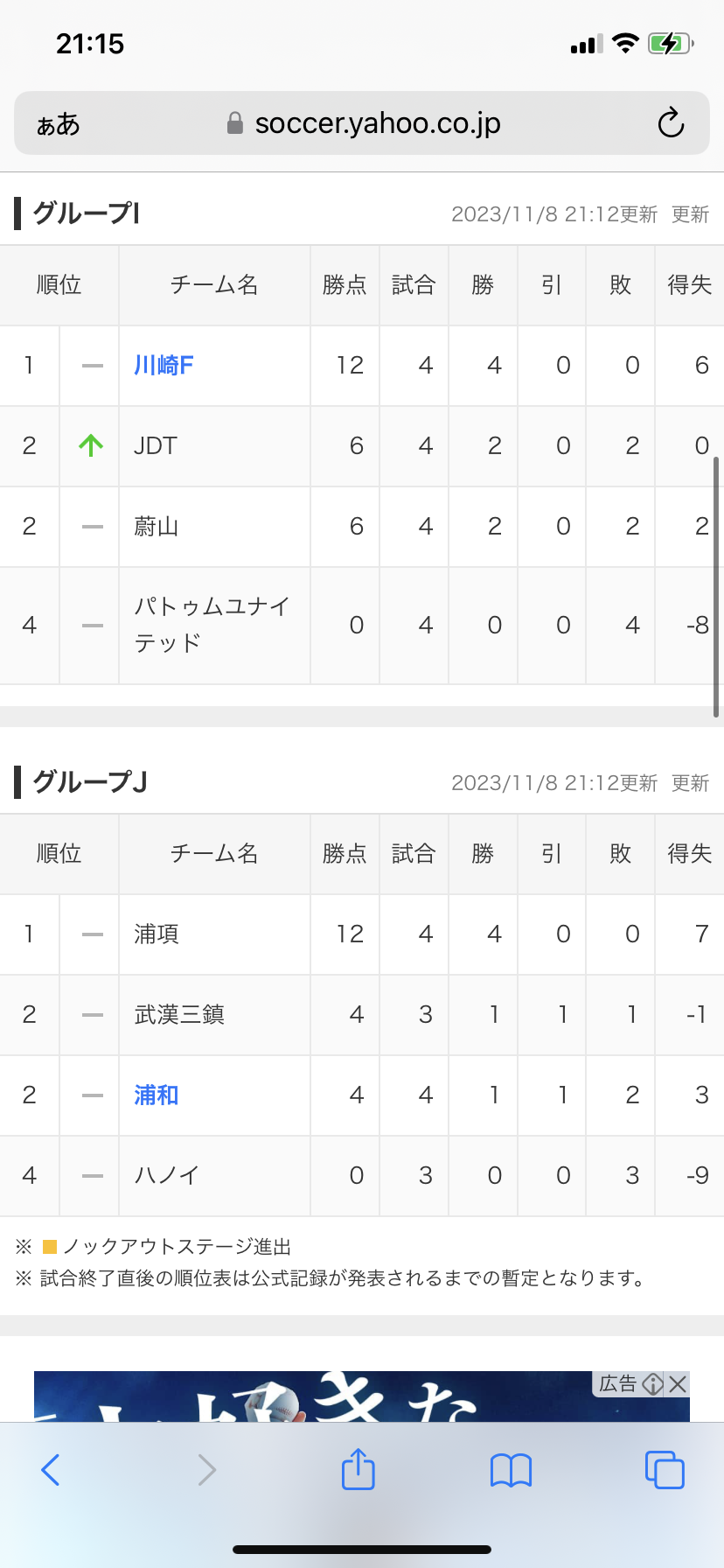724x1568 pixels.
Task: Tap the ad info icon
Action: [652, 1383]
